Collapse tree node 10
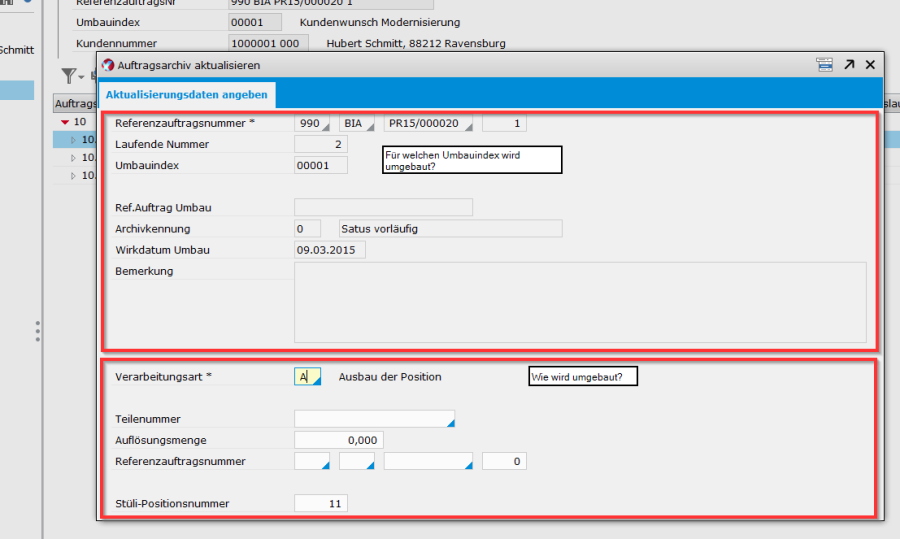 point(65,122)
